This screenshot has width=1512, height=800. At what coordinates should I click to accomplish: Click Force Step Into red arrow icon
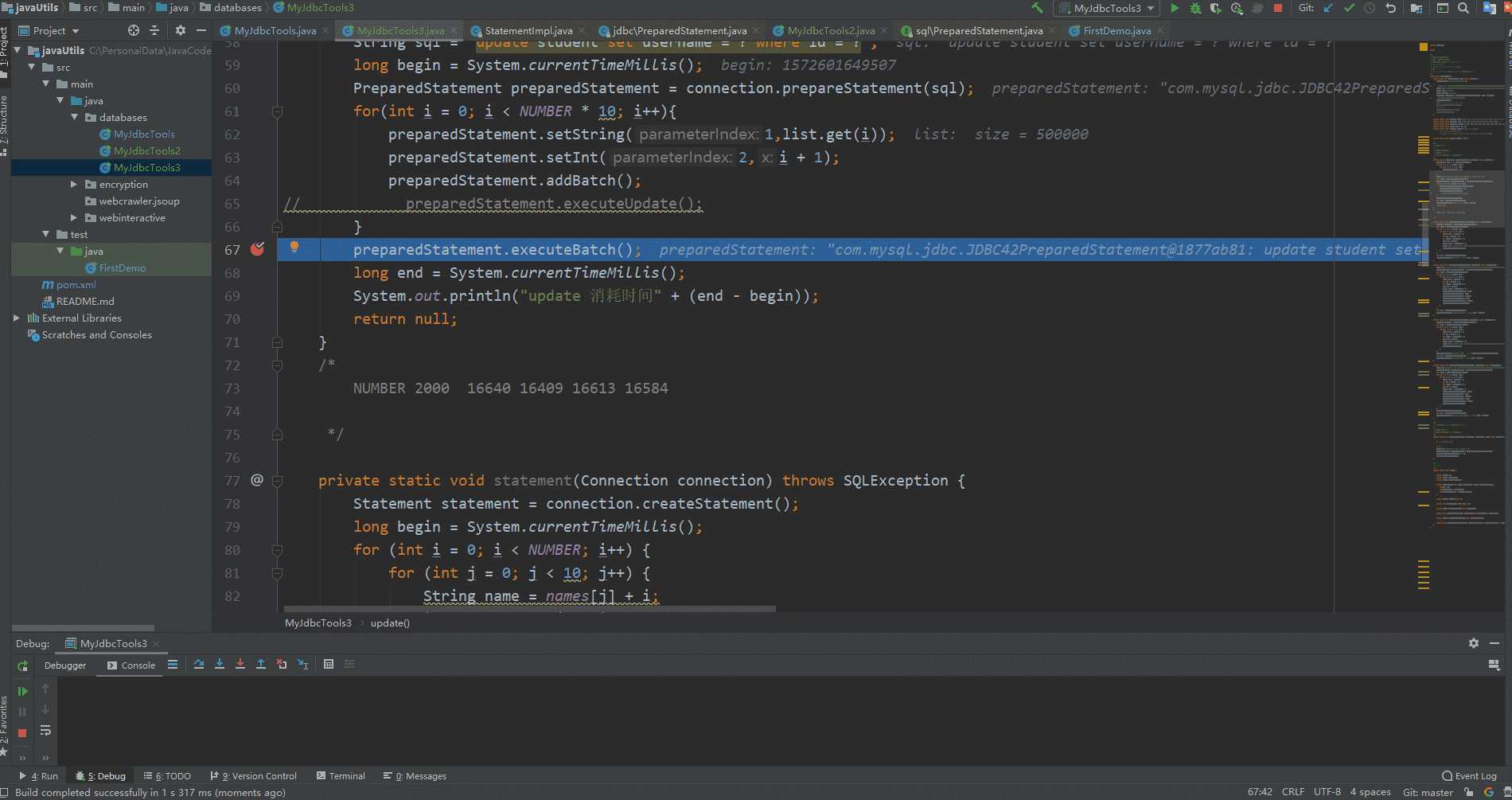[240, 664]
